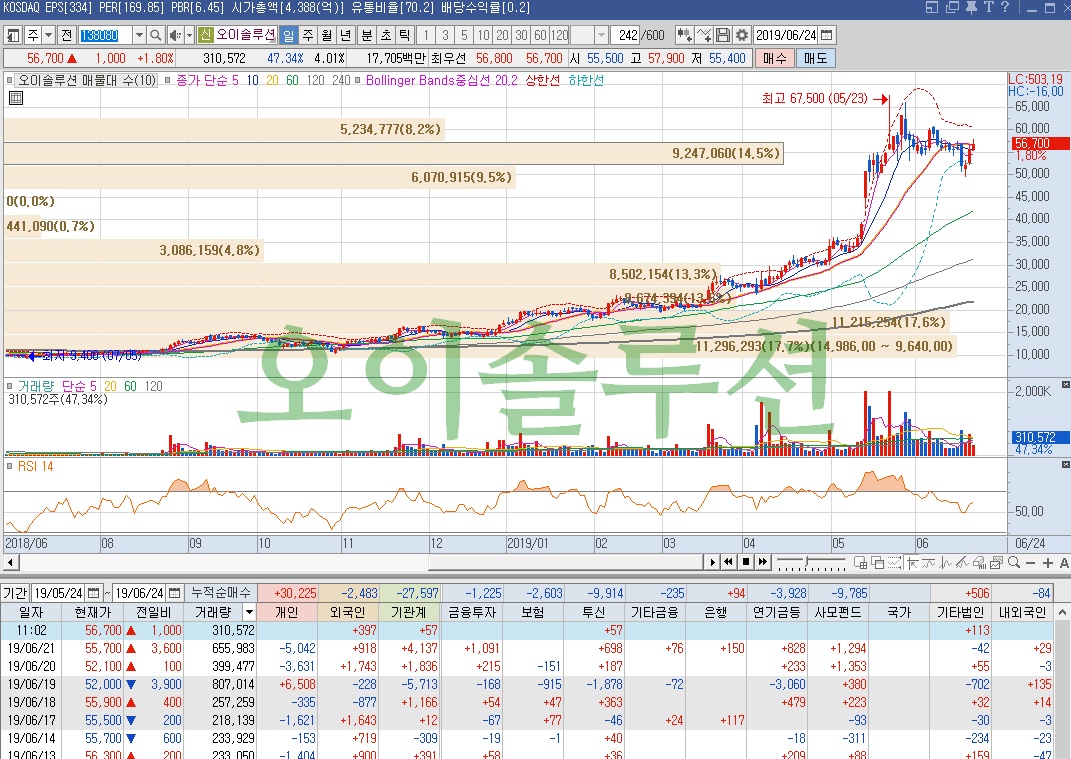Click the crosshair cursor tool icon
Viewport: 1071px width, 759px height.
pos(911,562)
